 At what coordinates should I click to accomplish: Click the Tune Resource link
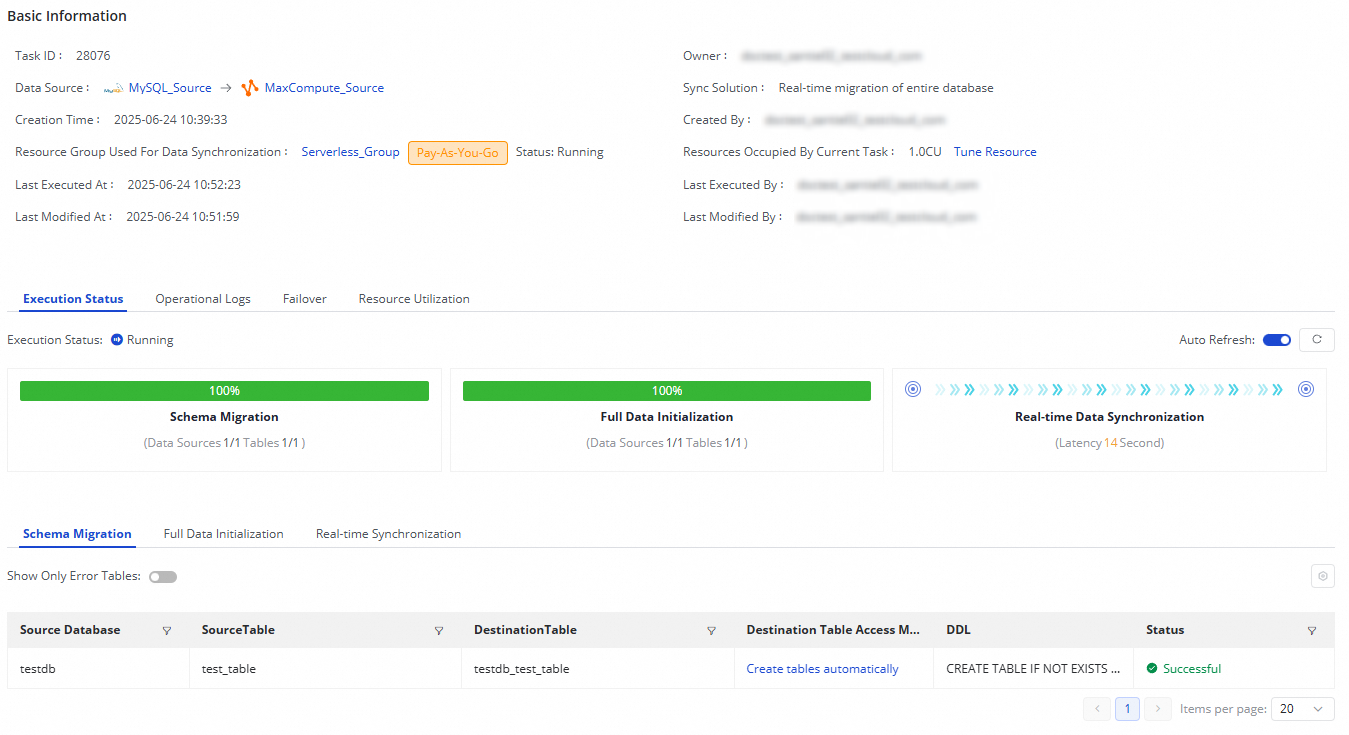995,152
